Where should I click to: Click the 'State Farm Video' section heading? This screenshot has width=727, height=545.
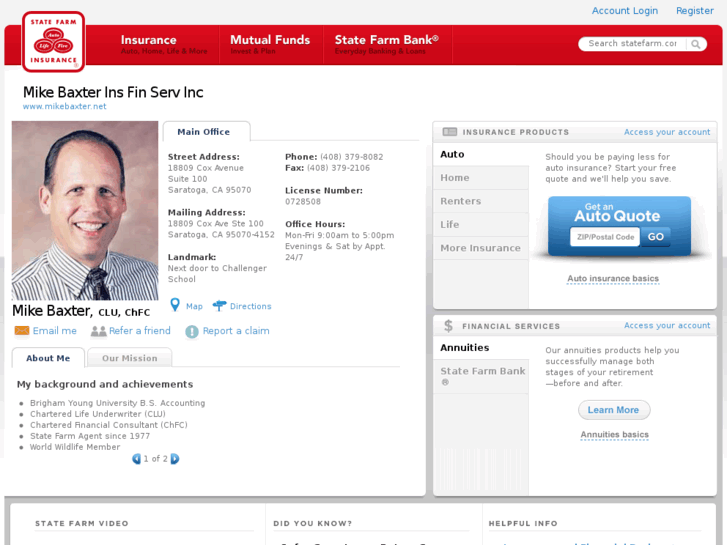tap(82, 523)
